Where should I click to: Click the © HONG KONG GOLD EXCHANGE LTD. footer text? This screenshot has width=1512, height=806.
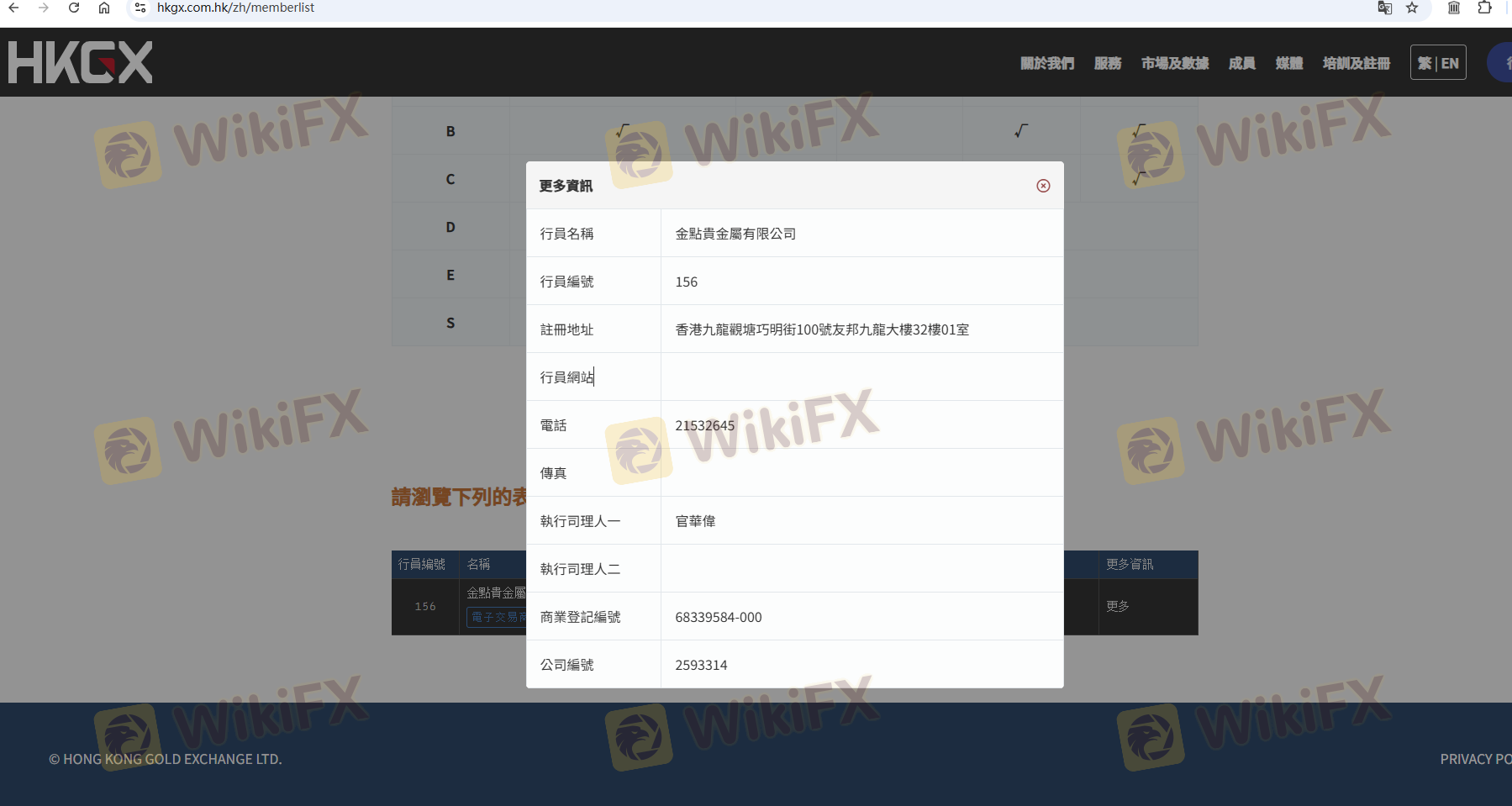coord(166,759)
